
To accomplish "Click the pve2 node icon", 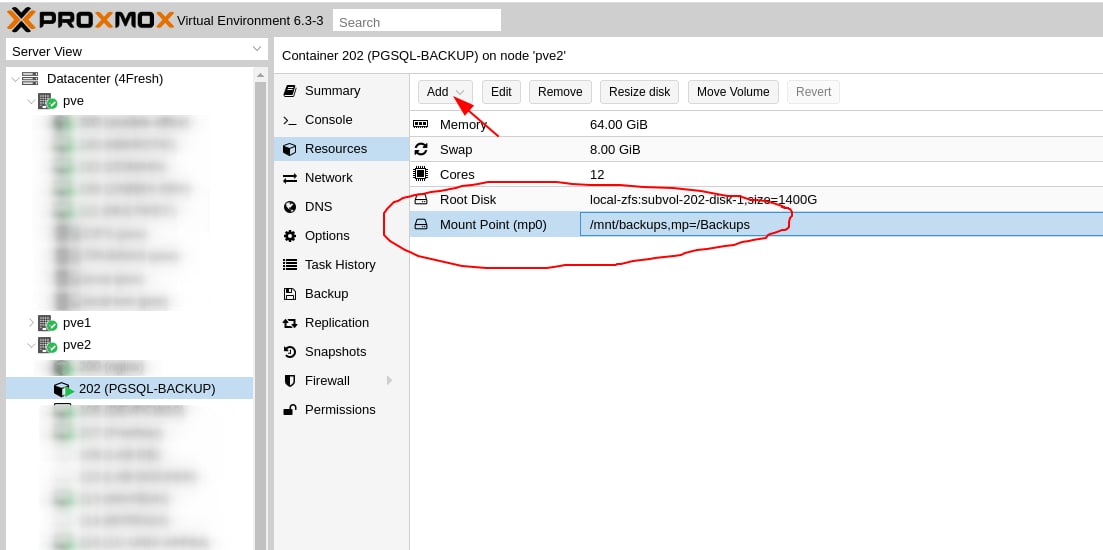I will coord(47,345).
